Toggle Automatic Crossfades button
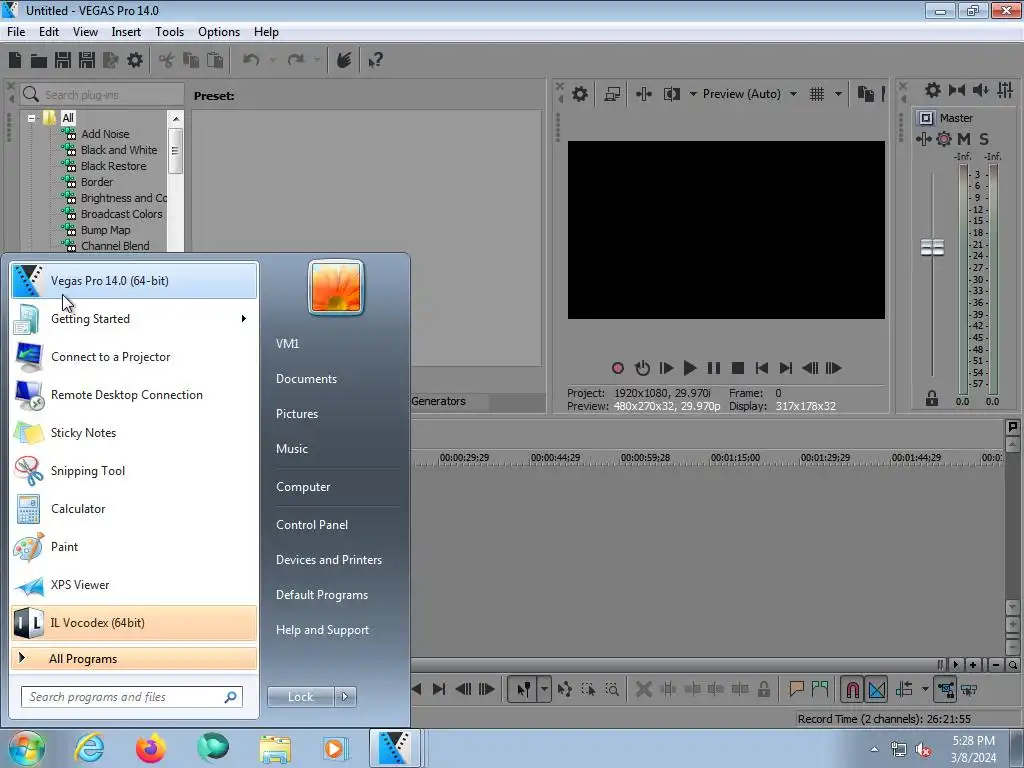The image size is (1024, 768). point(877,689)
